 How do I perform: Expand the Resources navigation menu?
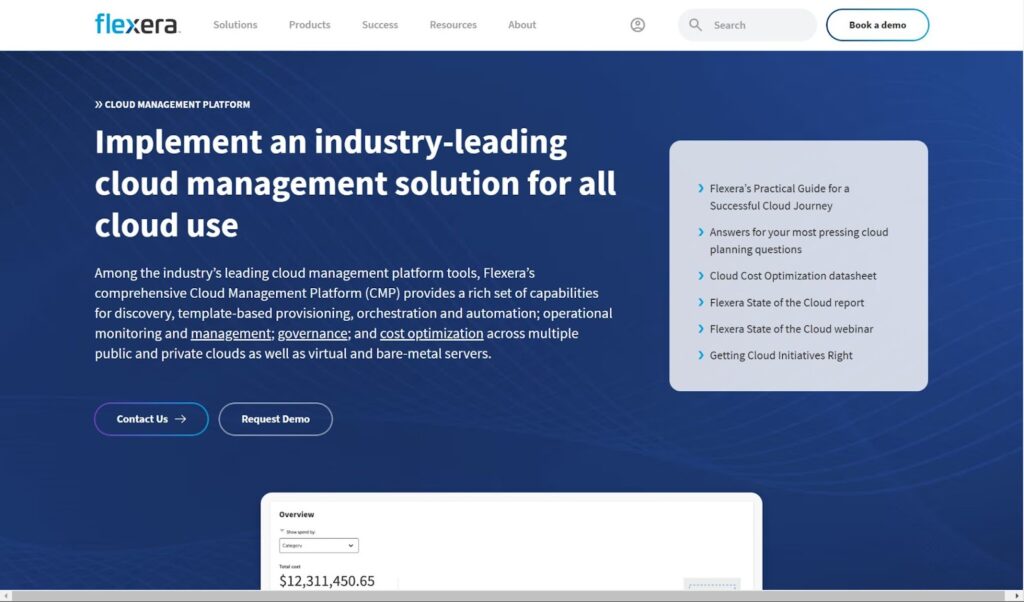(453, 25)
